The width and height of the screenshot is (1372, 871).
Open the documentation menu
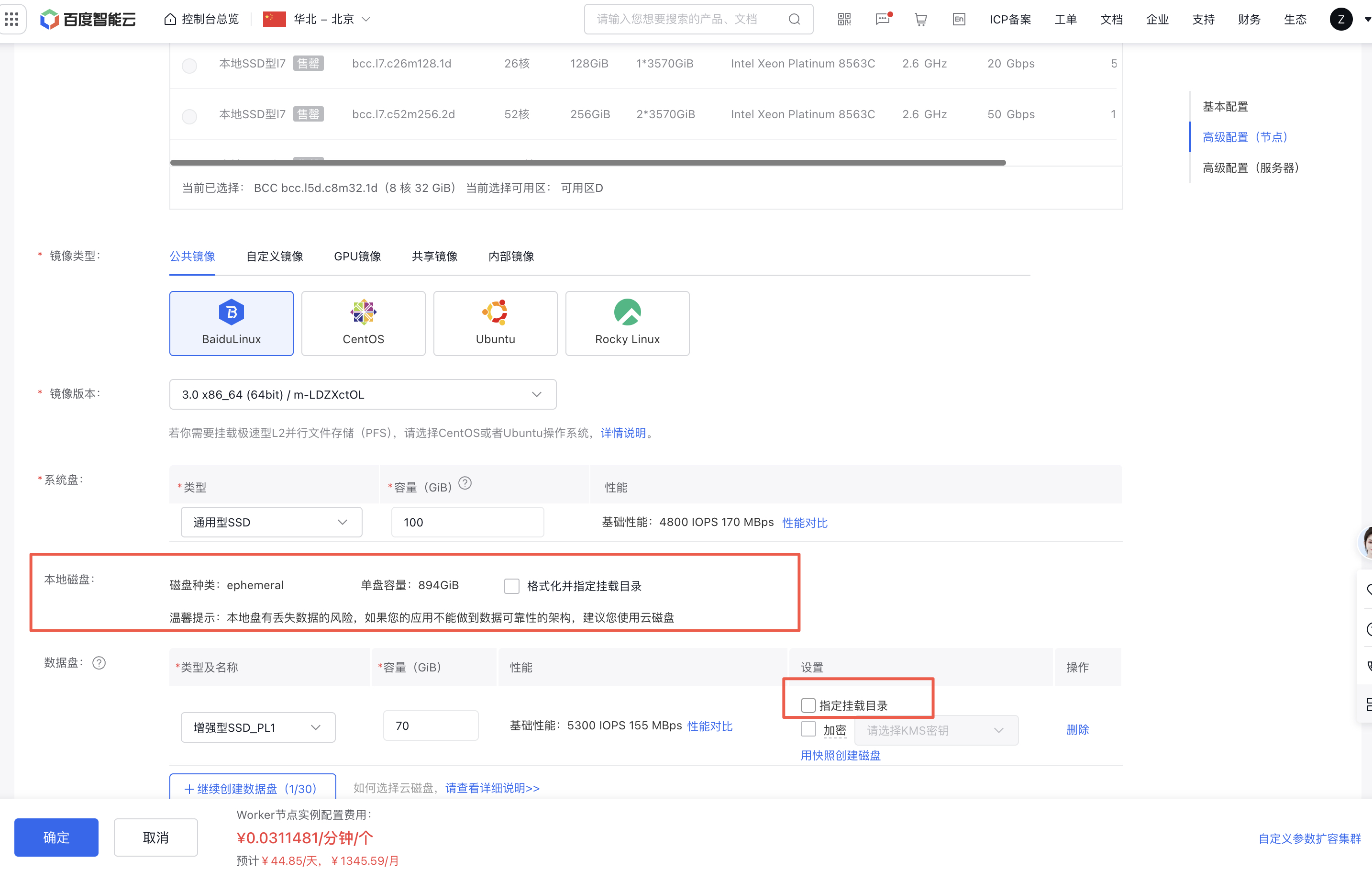(x=1111, y=19)
